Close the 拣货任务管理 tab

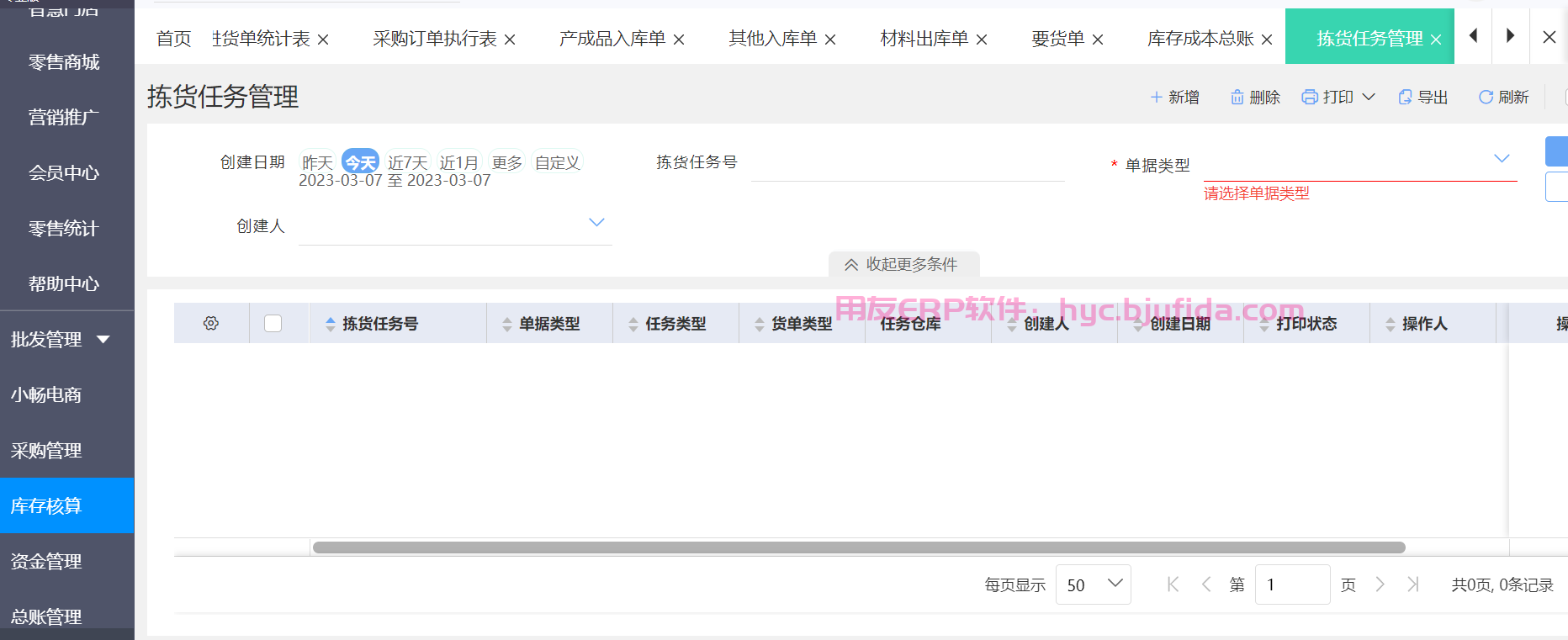point(1436,40)
